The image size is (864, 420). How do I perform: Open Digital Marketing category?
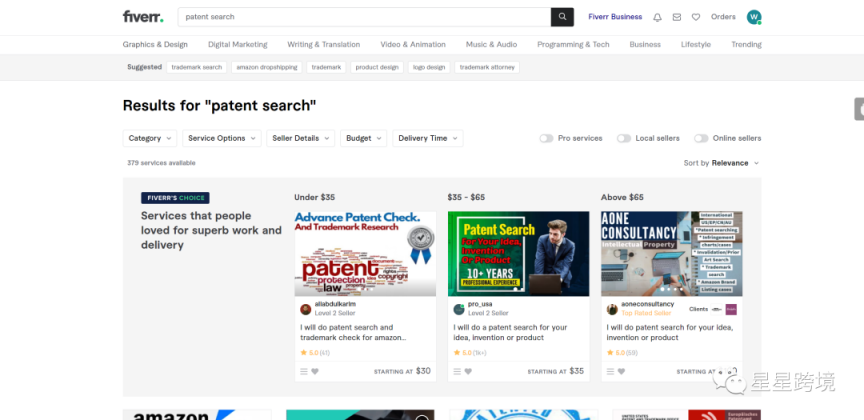[x=237, y=45]
